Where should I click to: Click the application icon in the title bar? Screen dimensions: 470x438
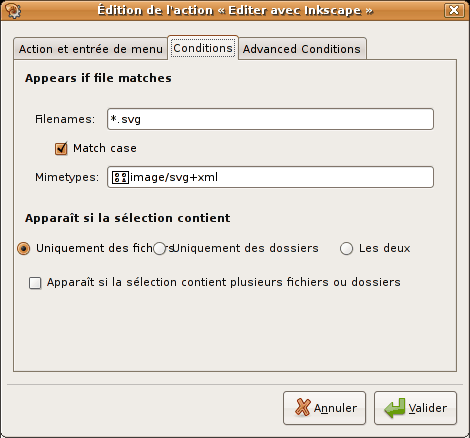tap(13, 10)
